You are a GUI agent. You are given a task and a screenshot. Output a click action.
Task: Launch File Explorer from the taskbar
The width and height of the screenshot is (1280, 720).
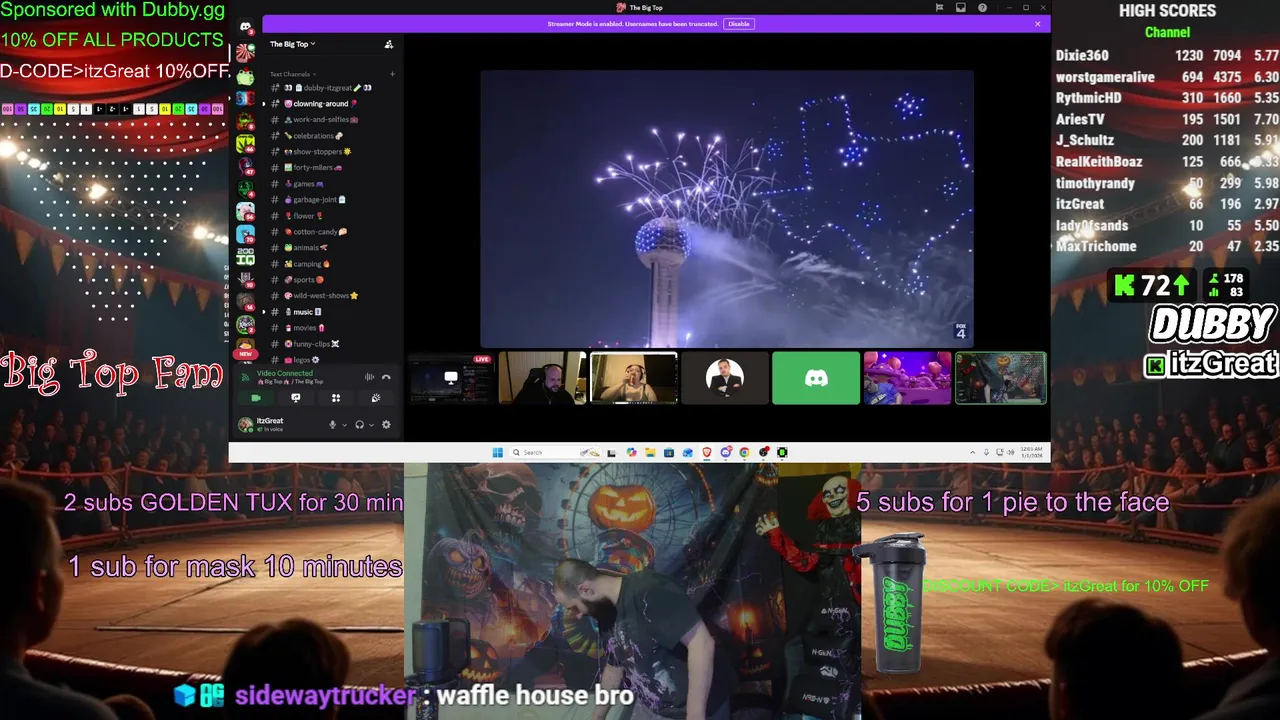650,453
